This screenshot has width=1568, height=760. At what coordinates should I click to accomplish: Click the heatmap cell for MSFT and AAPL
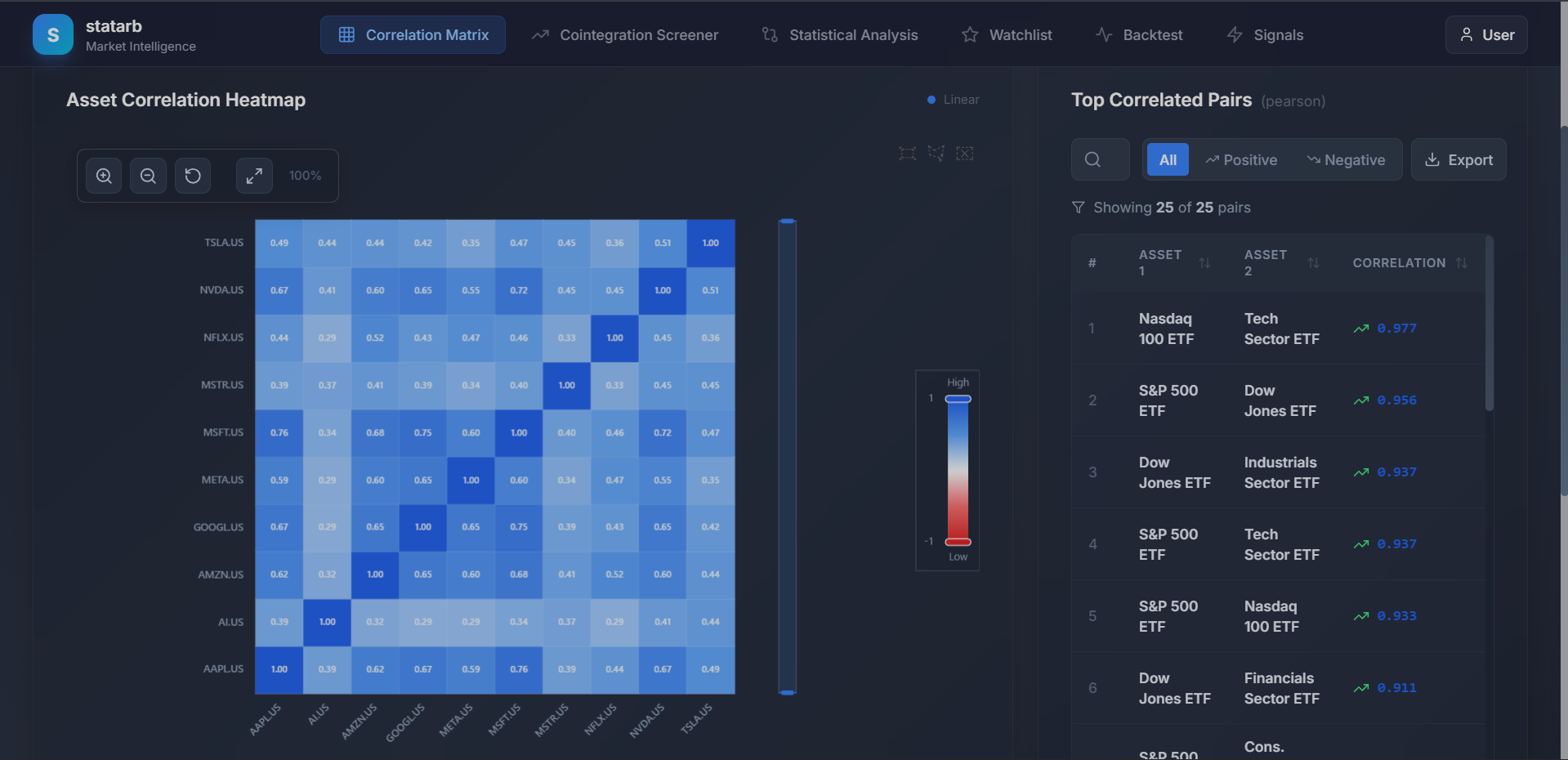(279, 432)
